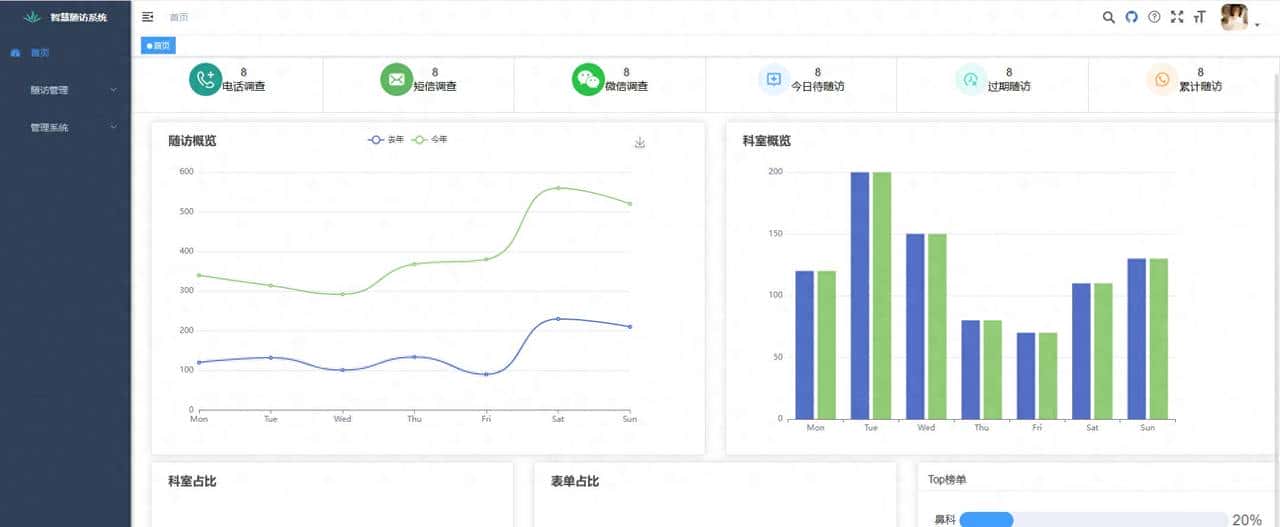
Task: Click the 过期随访 clock icon
Action: click(970, 80)
